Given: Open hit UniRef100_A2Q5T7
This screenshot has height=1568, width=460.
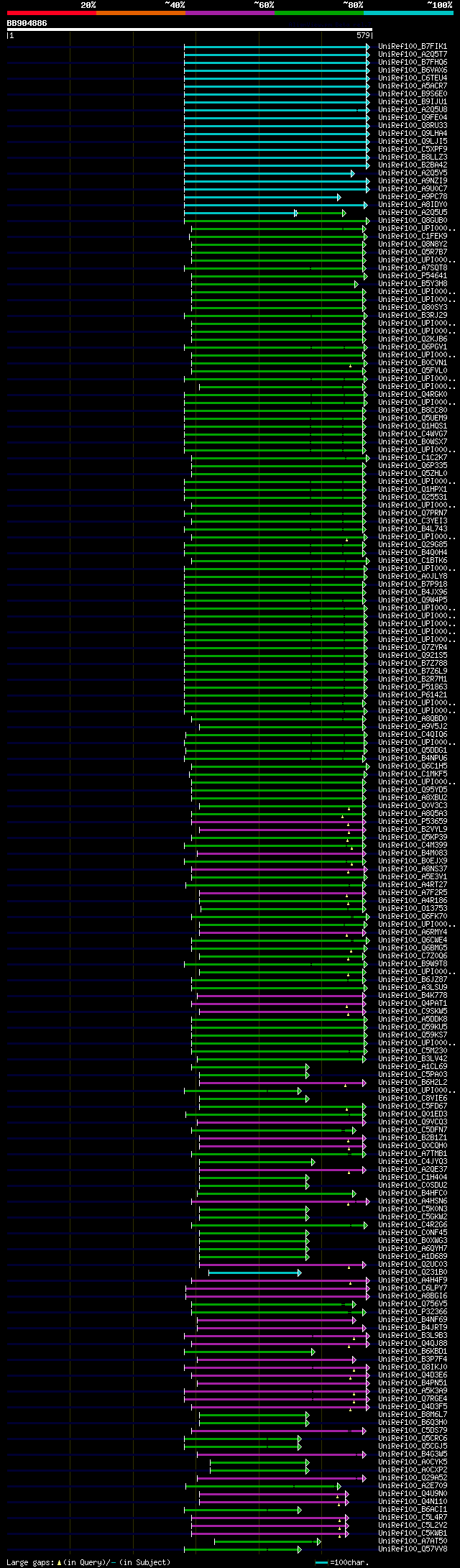Looking at the screenshot, I should 413,54.
